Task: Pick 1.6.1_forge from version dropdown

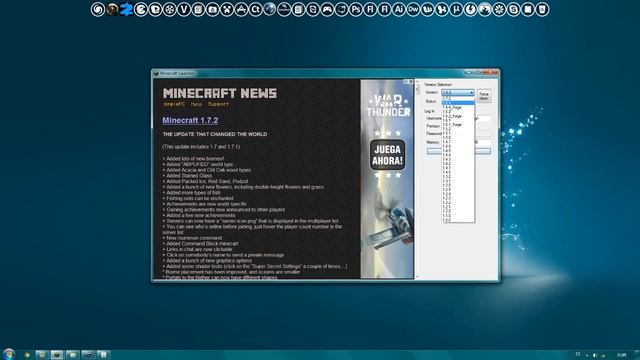Action: pyautogui.click(x=458, y=124)
